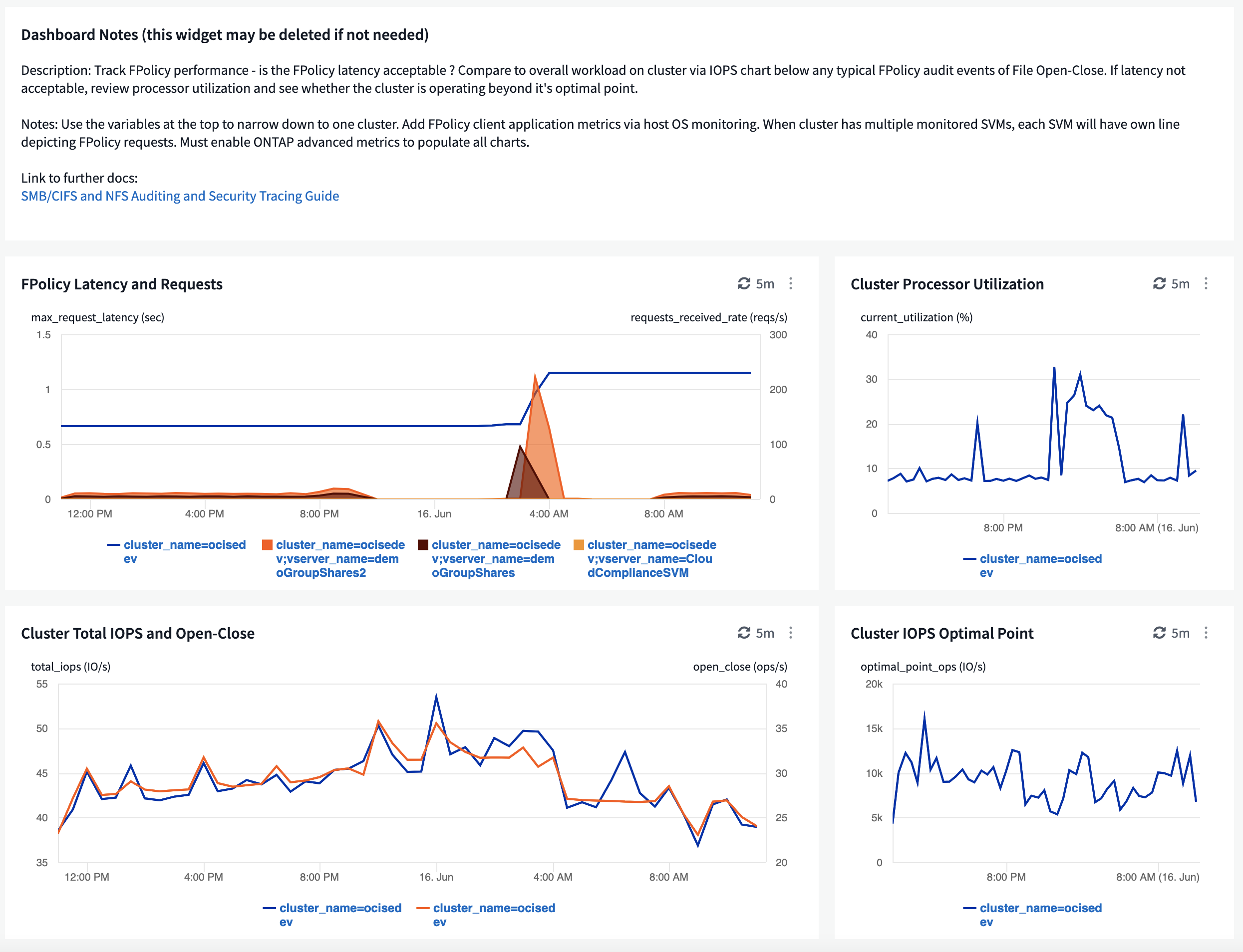Image resolution: width=1243 pixels, height=952 pixels.
Task: Click refresh icon on FPolicy Latency widget
Action: coord(744,283)
